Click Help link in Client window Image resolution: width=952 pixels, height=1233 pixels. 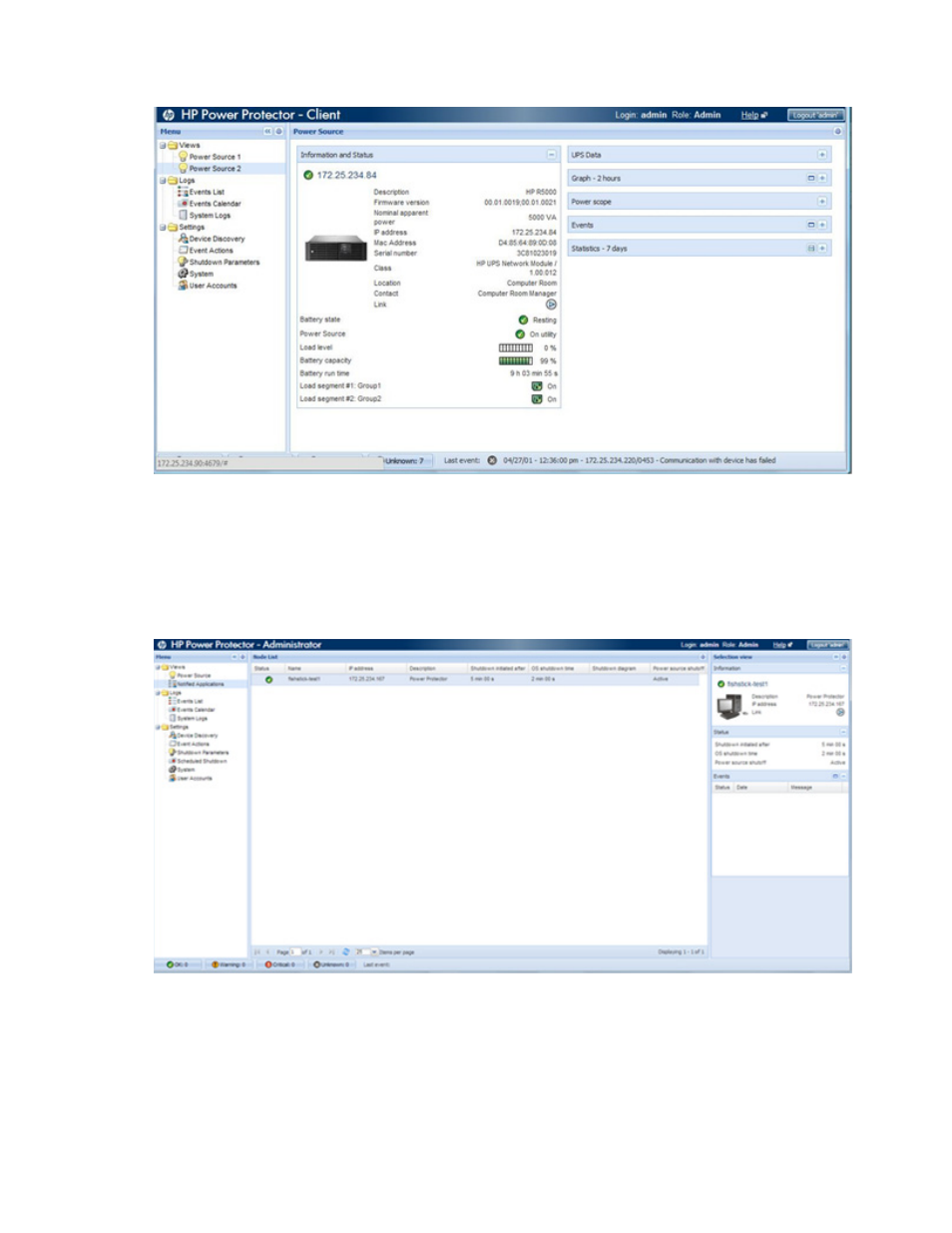(749, 115)
